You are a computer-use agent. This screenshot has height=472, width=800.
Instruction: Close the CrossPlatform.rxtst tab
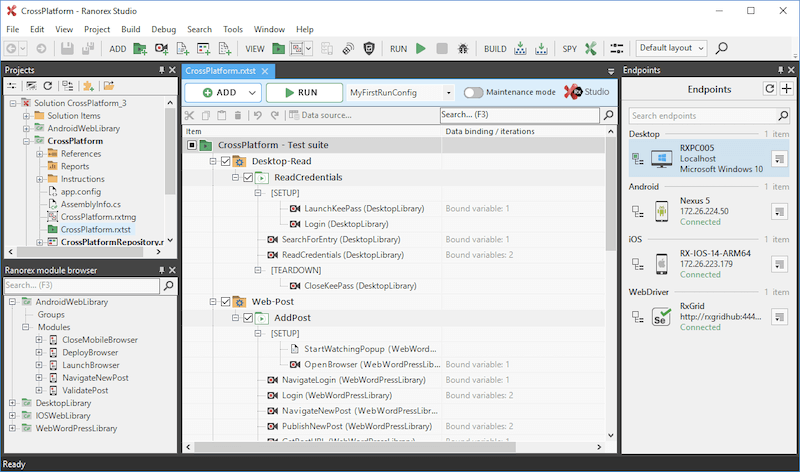[x=265, y=71]
